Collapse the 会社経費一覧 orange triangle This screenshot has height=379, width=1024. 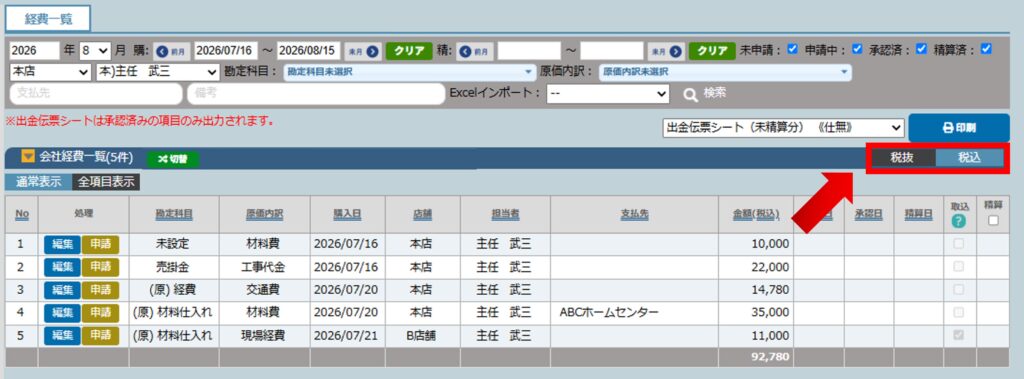(27, 157)
